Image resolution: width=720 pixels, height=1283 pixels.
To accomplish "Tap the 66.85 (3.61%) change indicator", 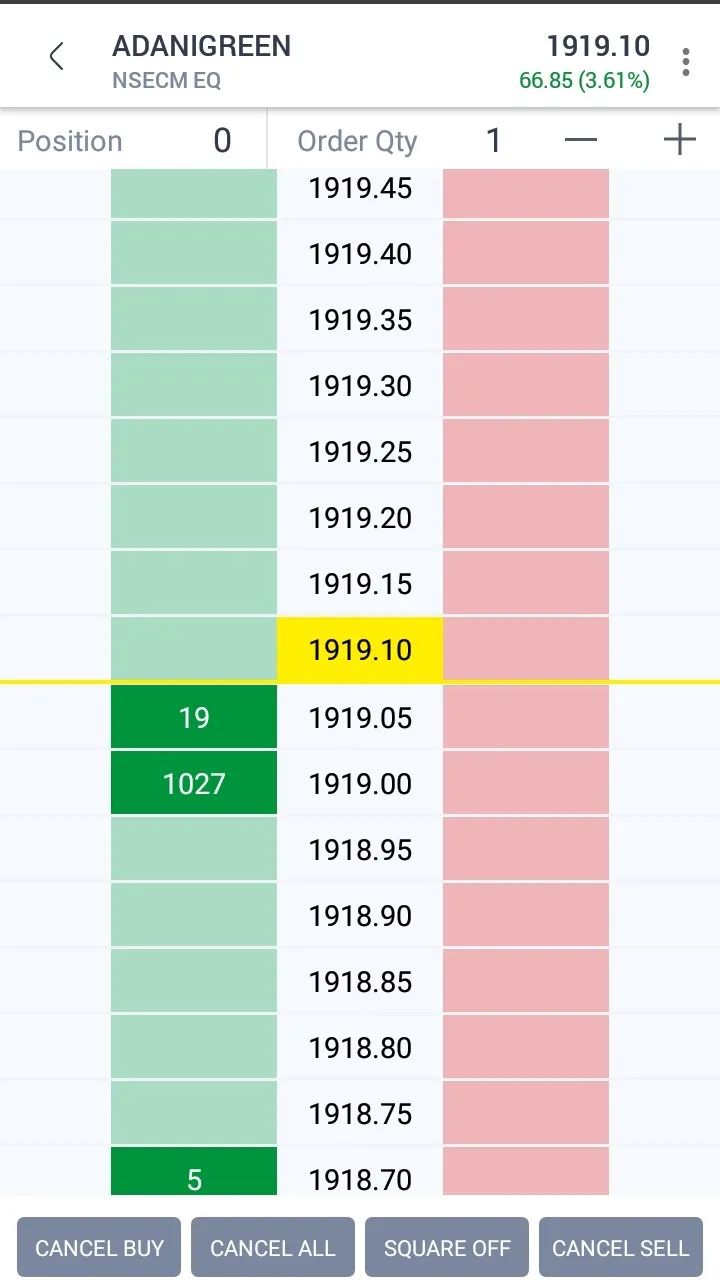I will pyautogui.click(x=584, y=80).
